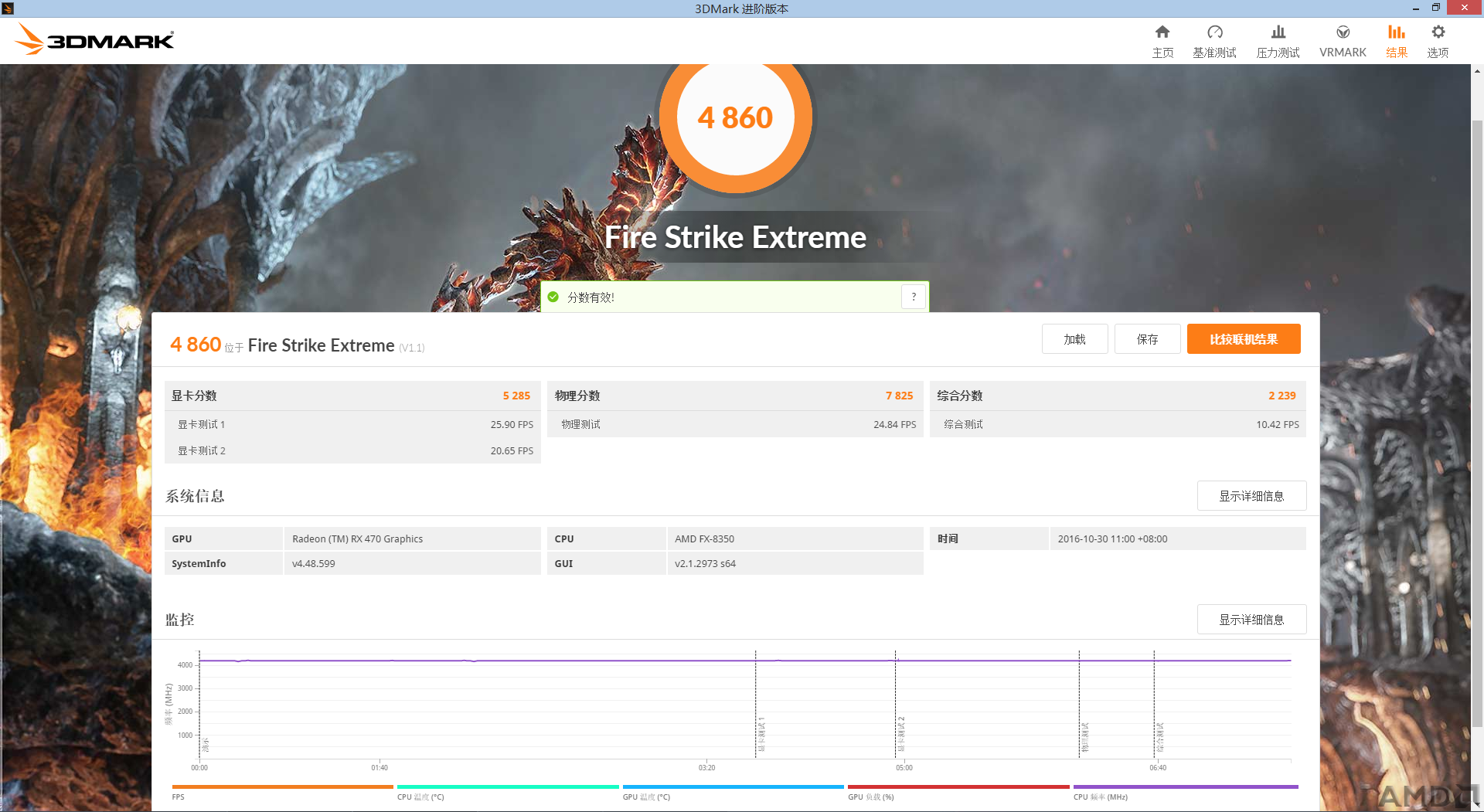Show 系统信息 details via 显示详细信息
Viewport: 1484px width, 812px height.
point(1251,496)
